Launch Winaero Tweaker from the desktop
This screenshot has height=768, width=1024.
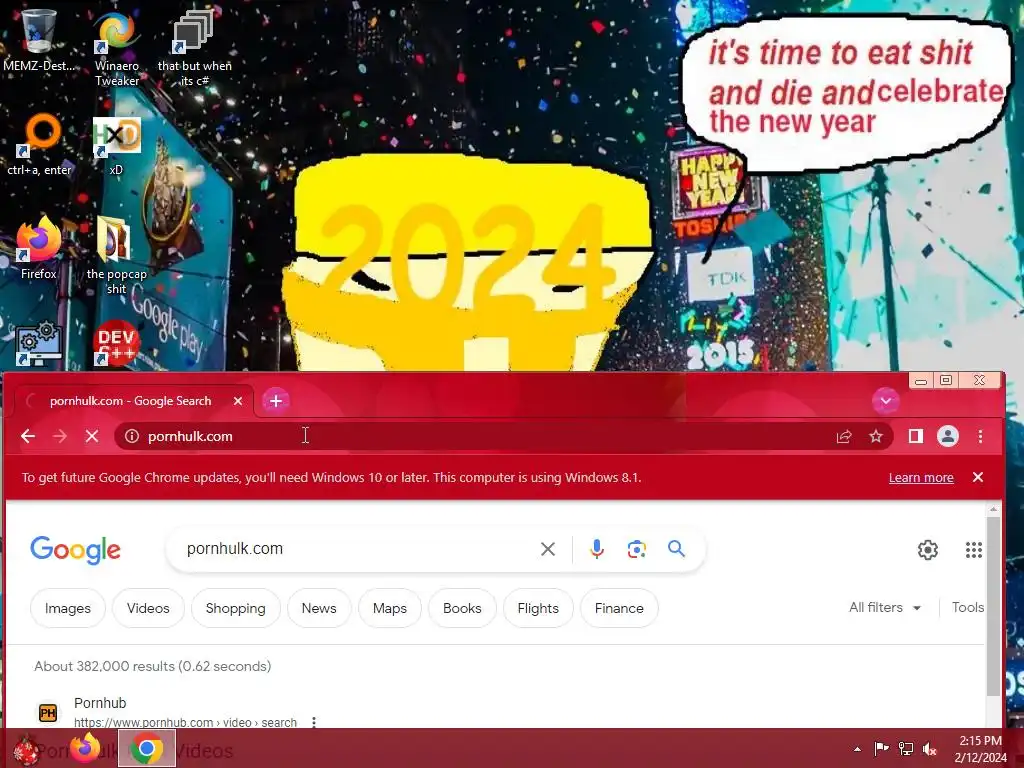(x=117, y=49)
